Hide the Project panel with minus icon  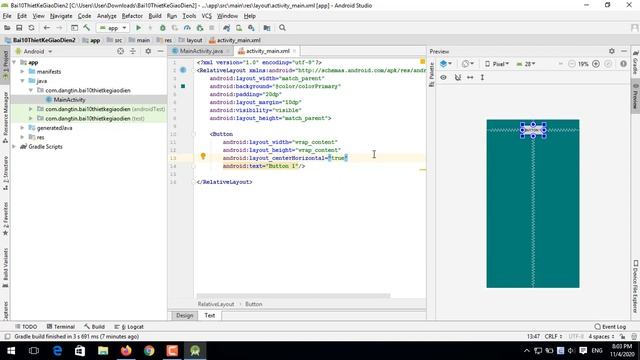160,51
